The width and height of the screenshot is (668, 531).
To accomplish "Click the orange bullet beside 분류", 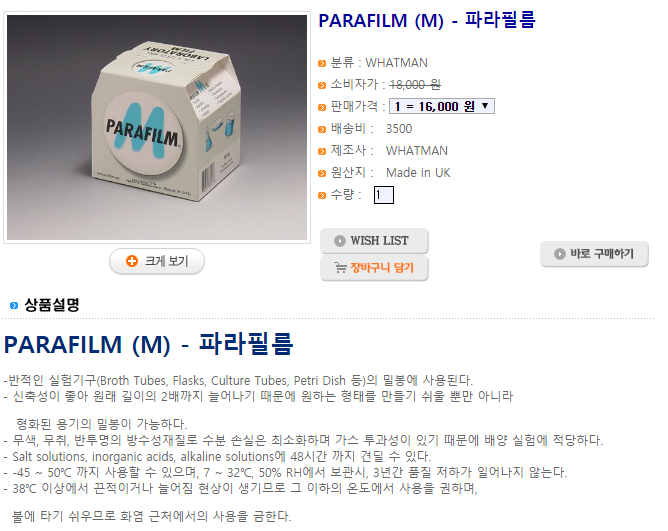I will tap(322, 63).
